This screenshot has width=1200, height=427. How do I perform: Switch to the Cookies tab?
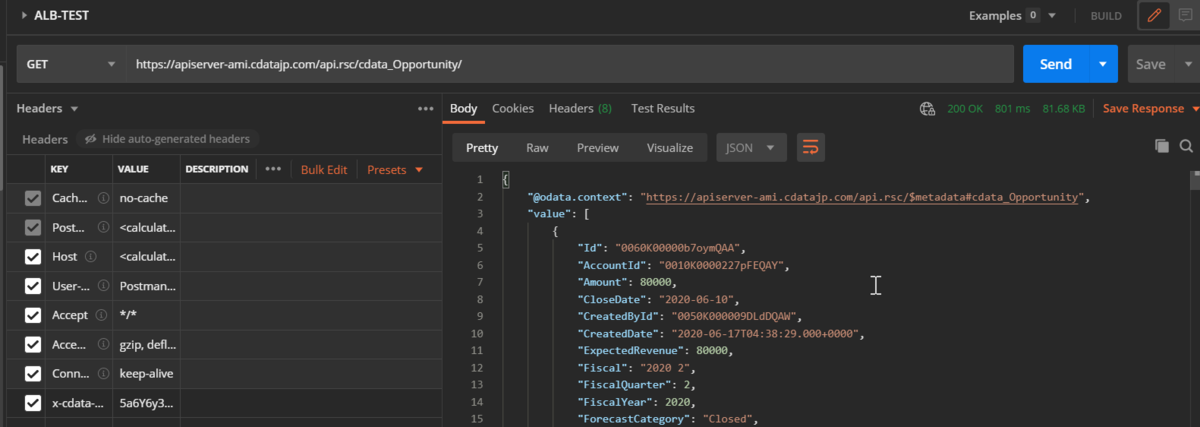513,108
